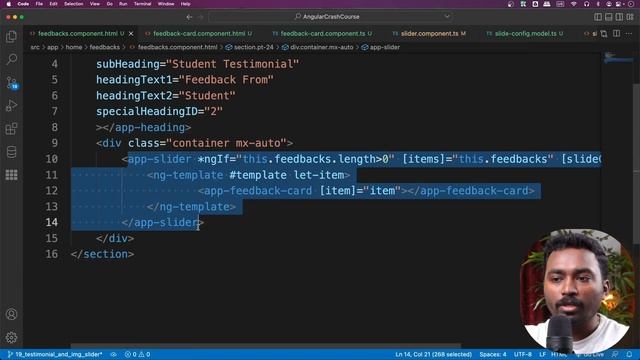Select 'app' breadcrumb segment
The height and width of the screenshot is (360, 640).
click(x=53, y=47)
